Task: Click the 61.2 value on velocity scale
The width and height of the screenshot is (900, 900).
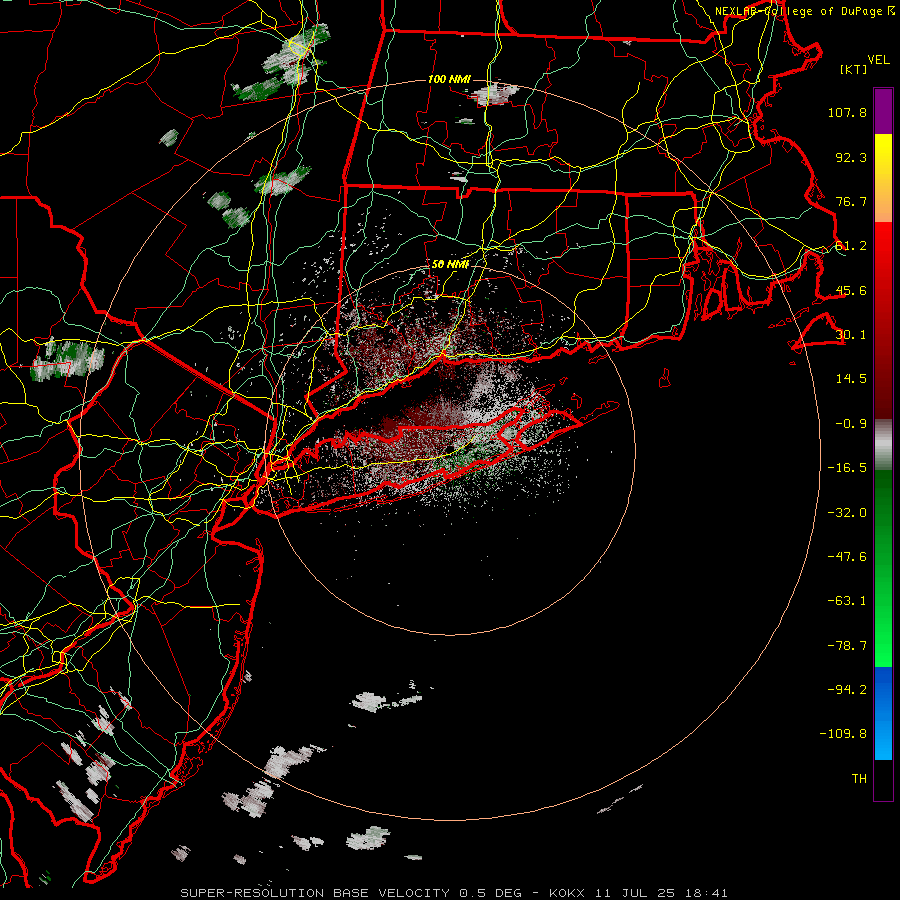Action: (851, 246)
